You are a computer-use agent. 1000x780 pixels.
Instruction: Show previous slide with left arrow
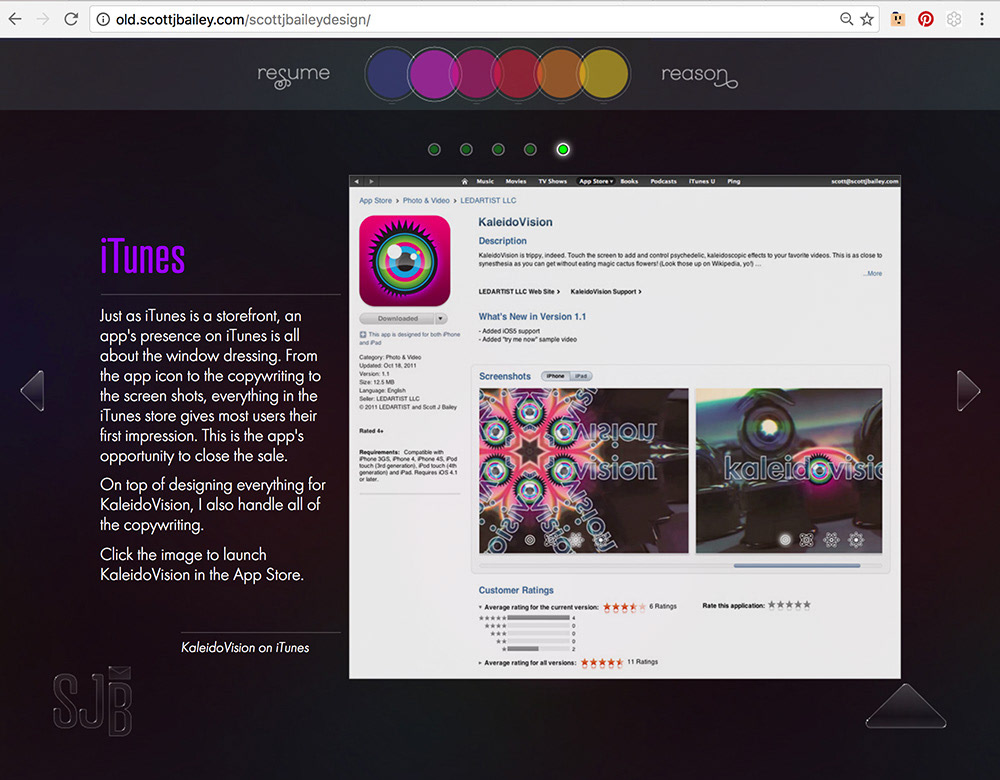pyautogui.click(x=33, y=390)
